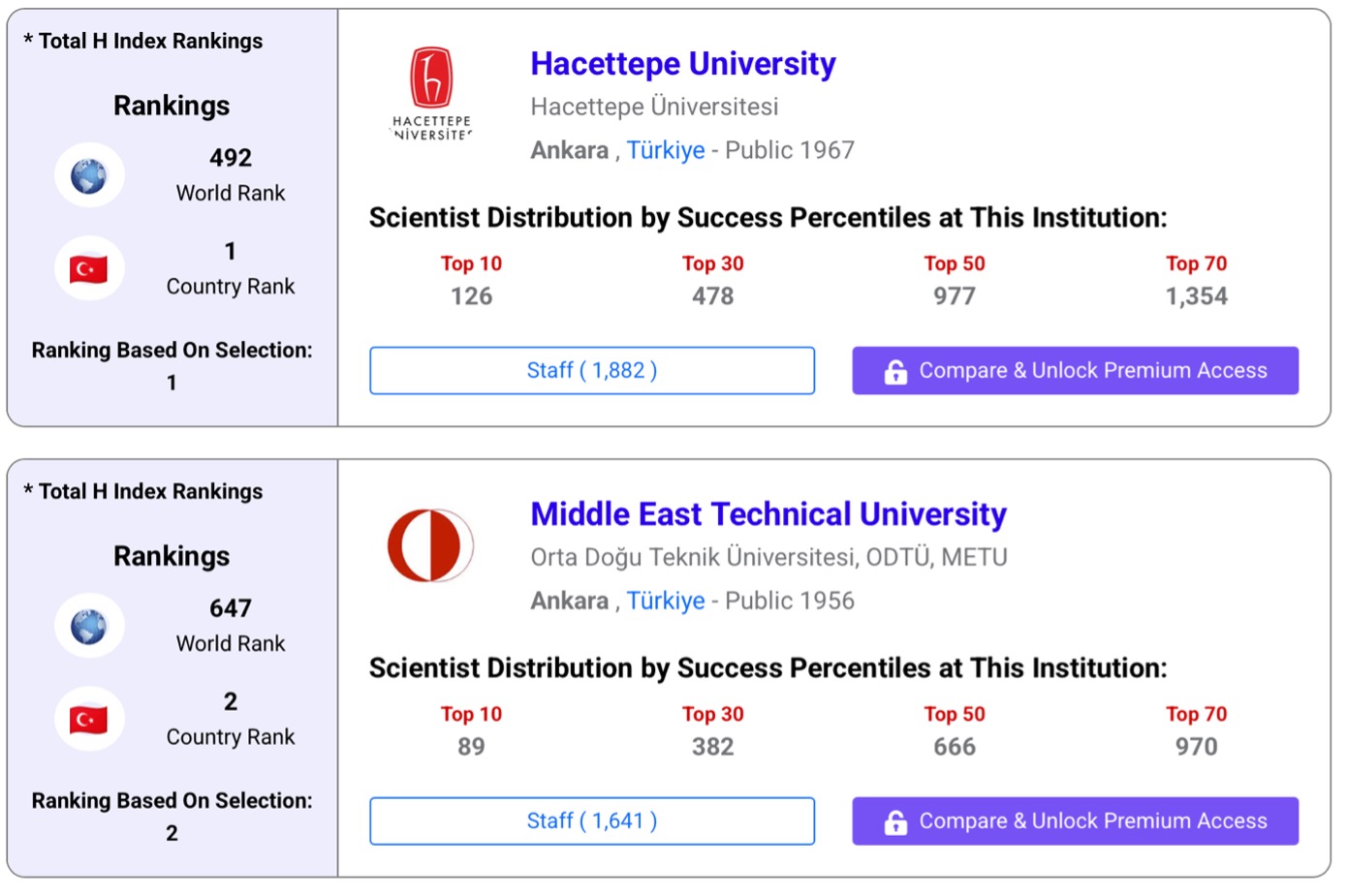Select Top 30 count 382 at METU
Screen dimensions: 1347x896
click(x=712, y=747)
